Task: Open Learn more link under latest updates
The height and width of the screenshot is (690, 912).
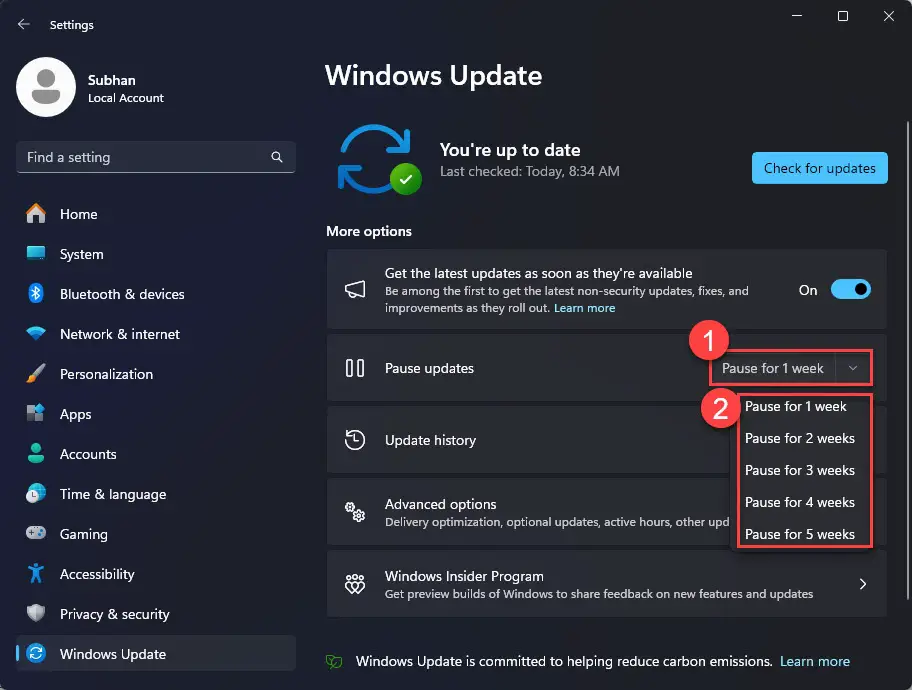Action: pyautogui.click(x=584, y=308)
